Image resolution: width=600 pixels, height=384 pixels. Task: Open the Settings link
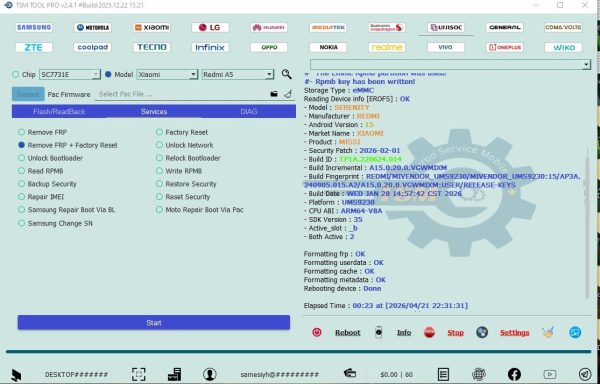pos(515,333)
